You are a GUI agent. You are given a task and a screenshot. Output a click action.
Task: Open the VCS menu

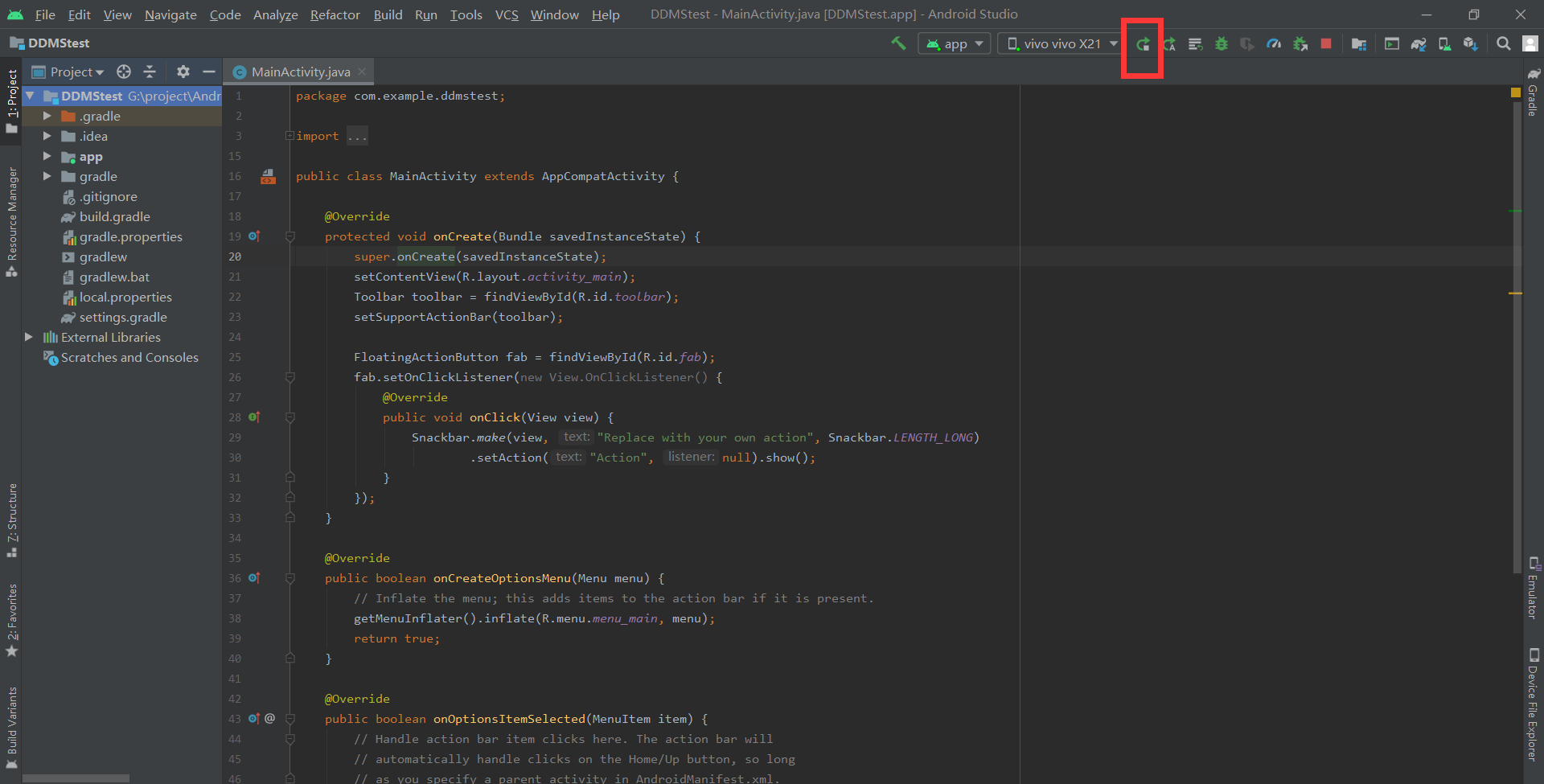(507, 14)
